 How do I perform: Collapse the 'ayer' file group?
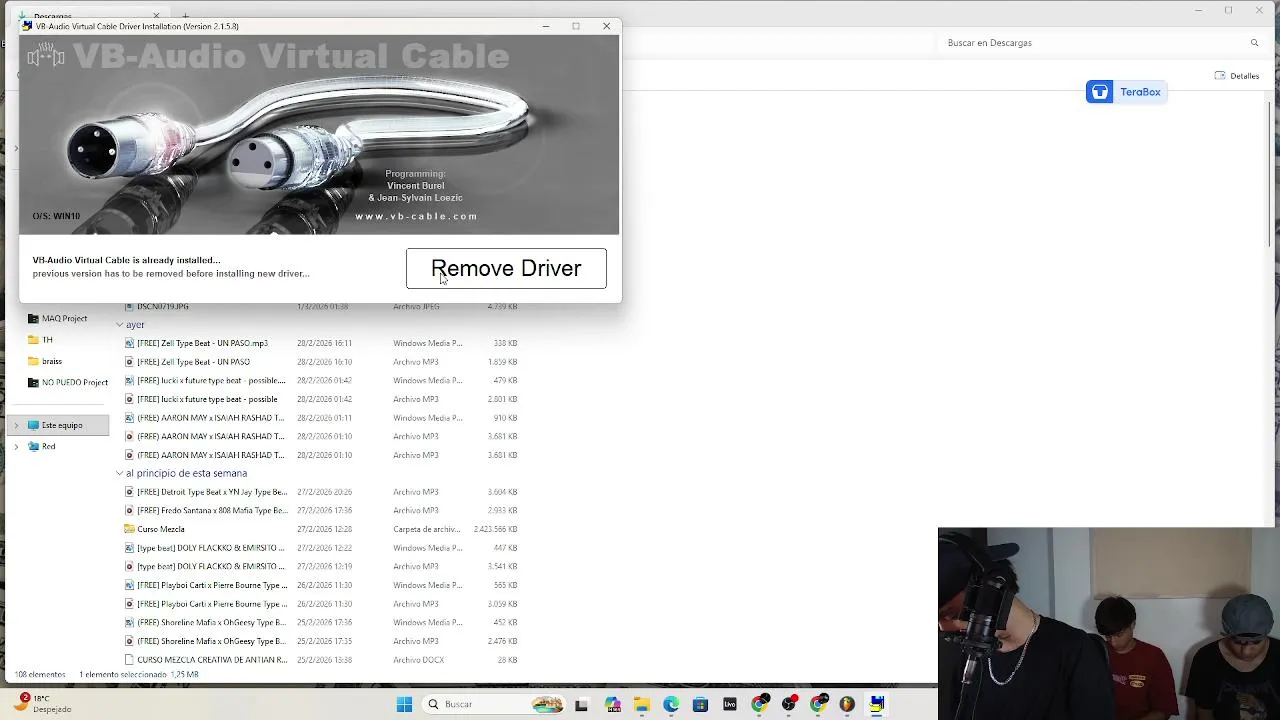119,325
